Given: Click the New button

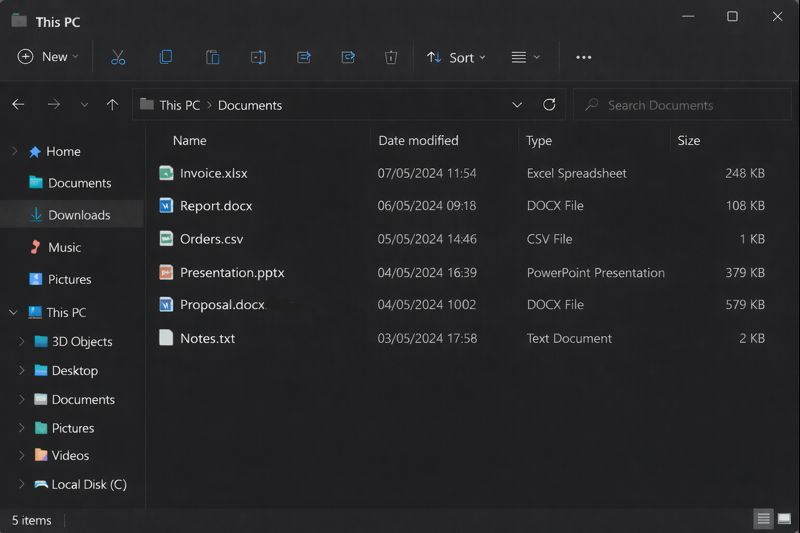Looking at the screenshot, I should [48, 57].
